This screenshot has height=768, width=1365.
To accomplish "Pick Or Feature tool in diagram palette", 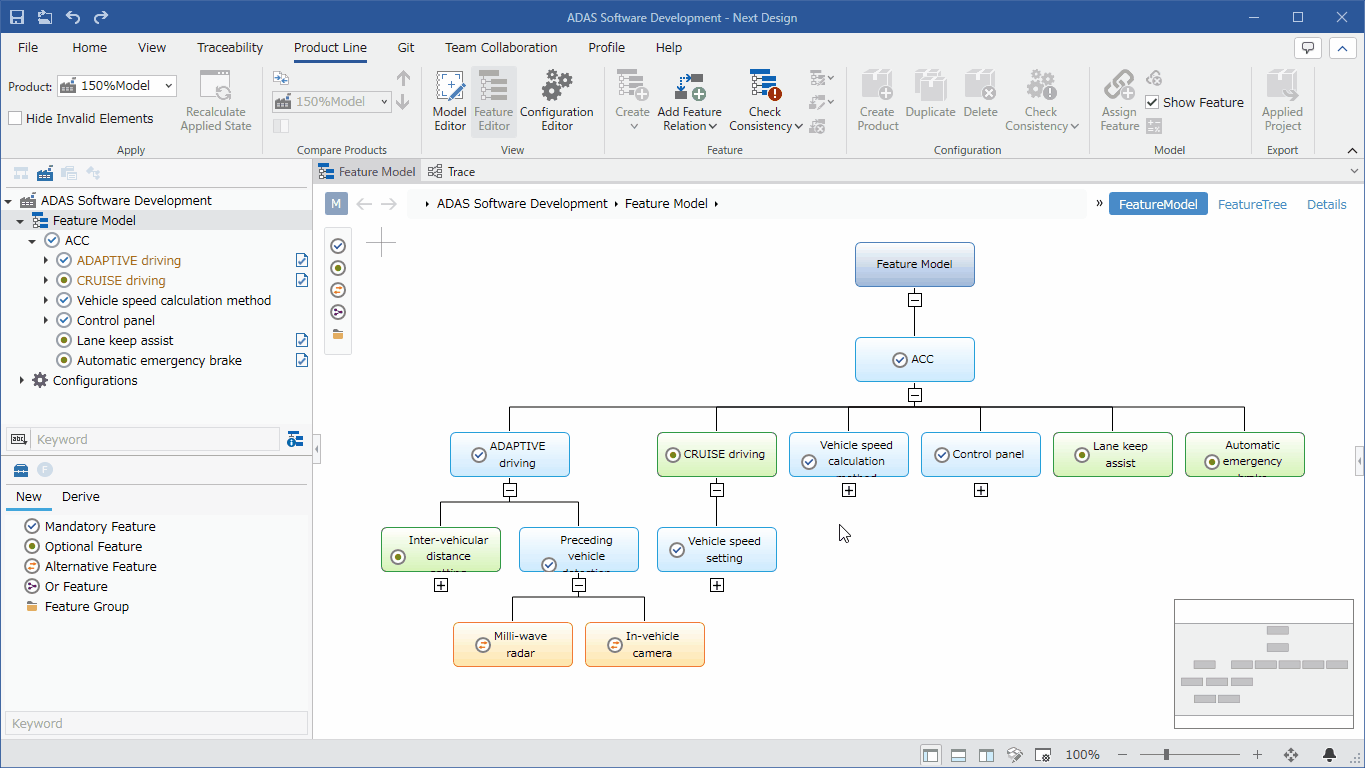I will 338,312.
